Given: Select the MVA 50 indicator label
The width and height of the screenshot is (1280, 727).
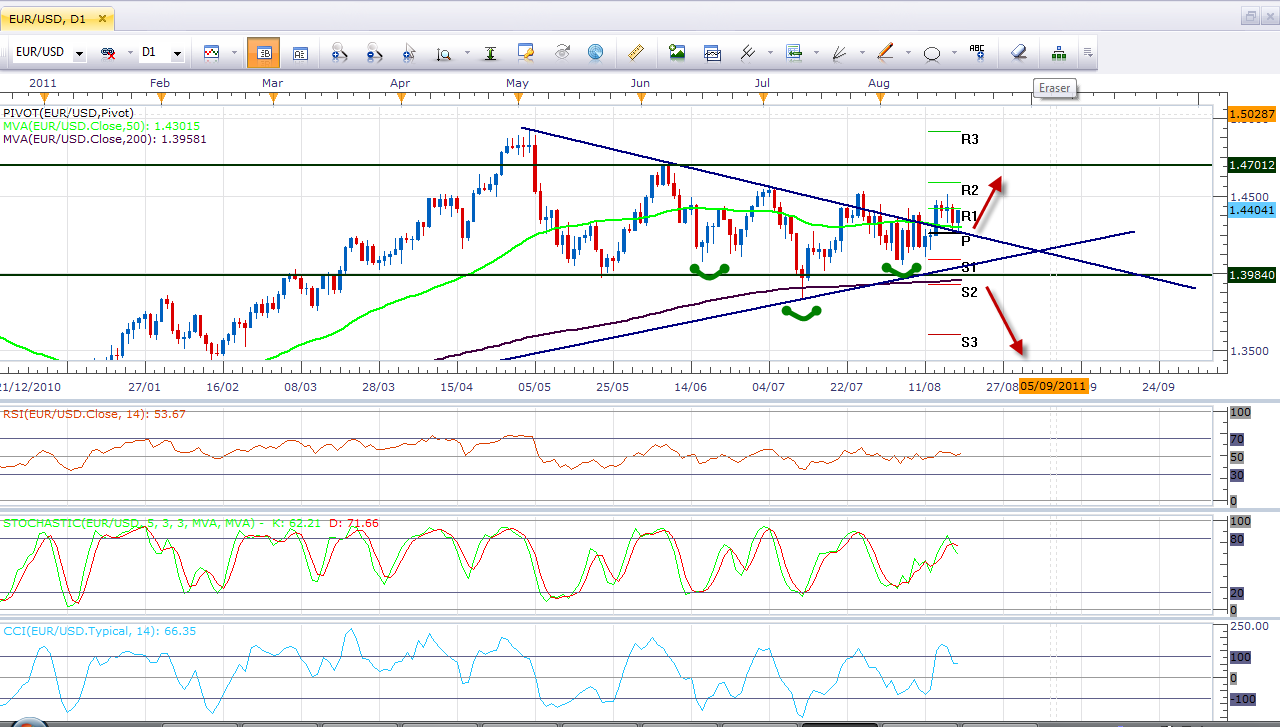Looking at the screenshot, I should click(102, 126).
